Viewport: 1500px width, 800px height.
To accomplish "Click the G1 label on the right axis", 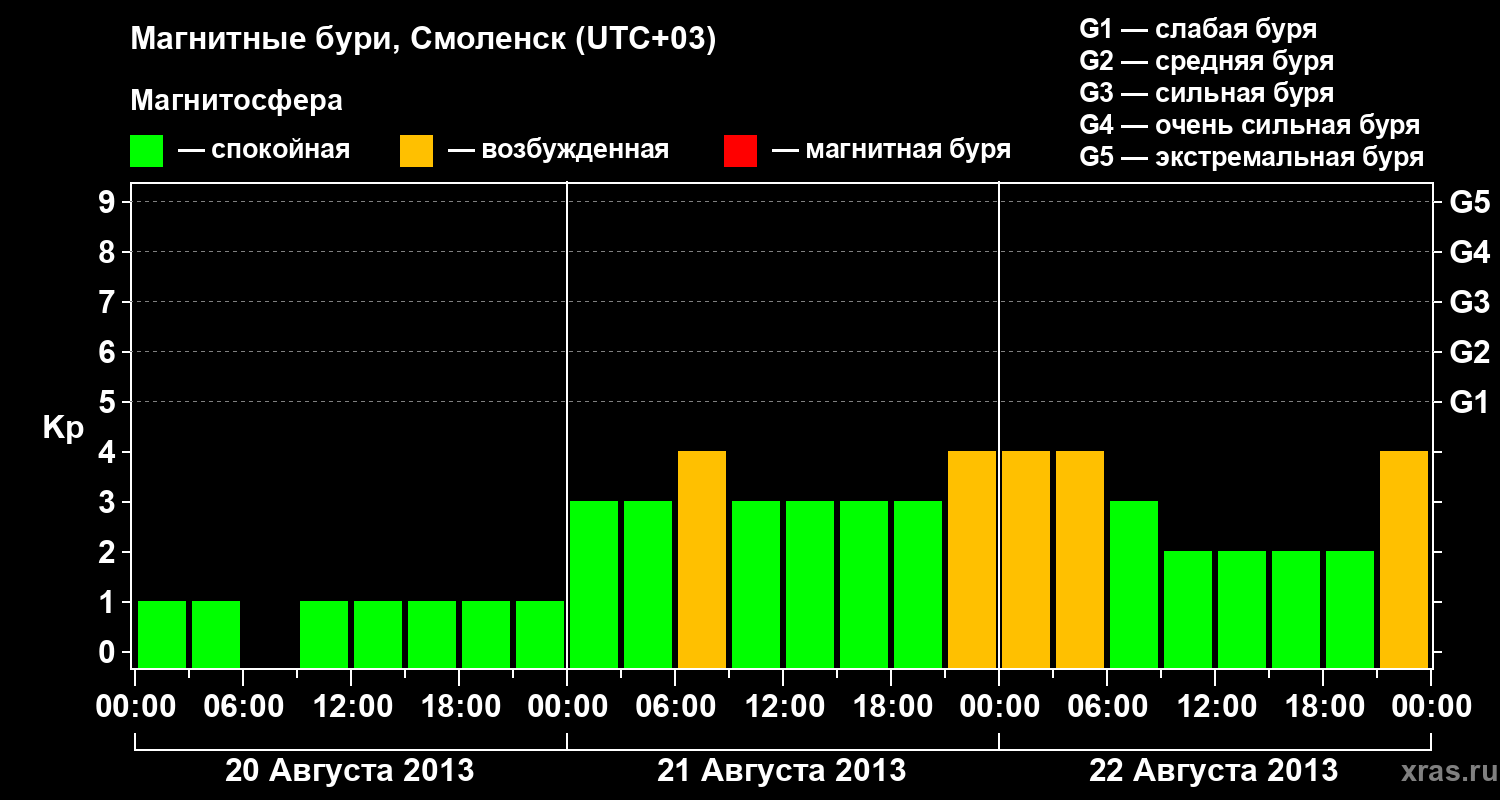I will (1470, 403).
